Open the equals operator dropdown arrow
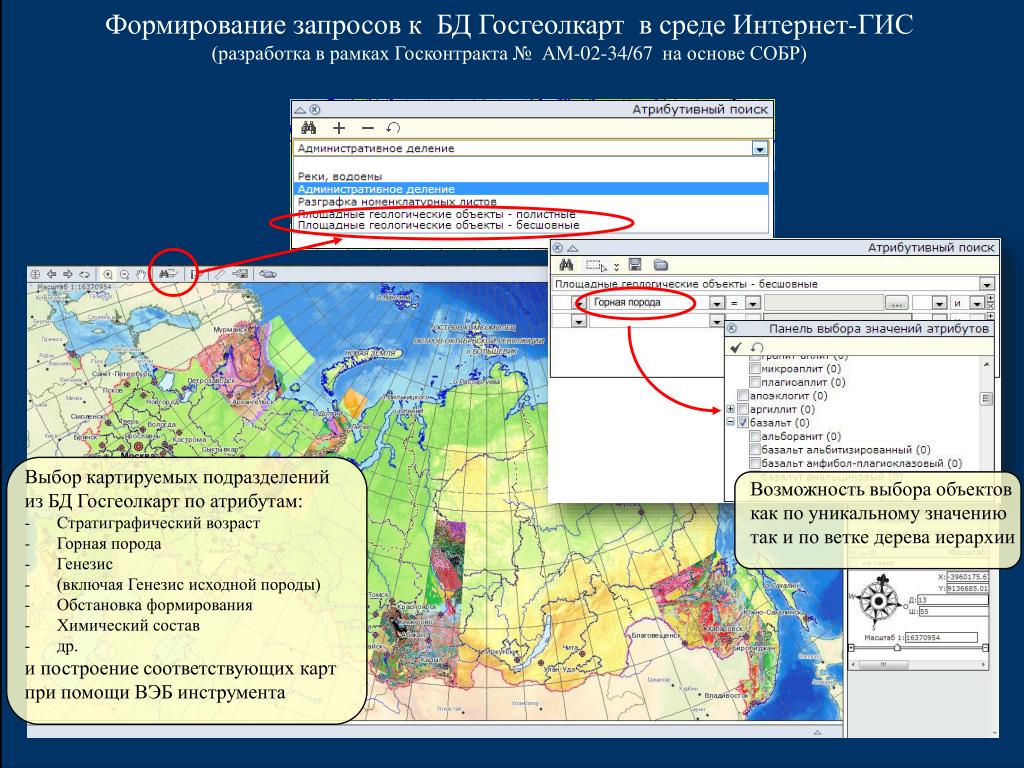The width and height of the screenshot is (1024, 768). click(752, 303)
